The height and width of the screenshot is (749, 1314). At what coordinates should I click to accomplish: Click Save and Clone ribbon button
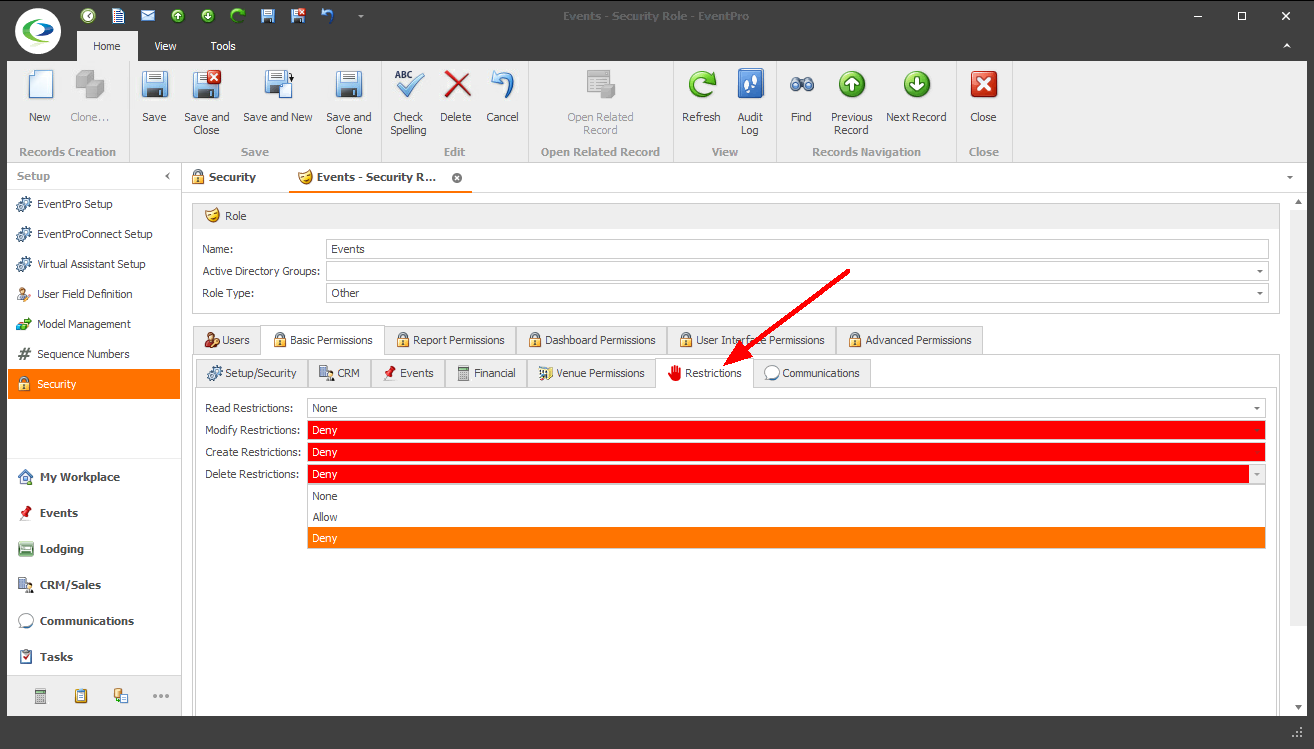point(349,102)
